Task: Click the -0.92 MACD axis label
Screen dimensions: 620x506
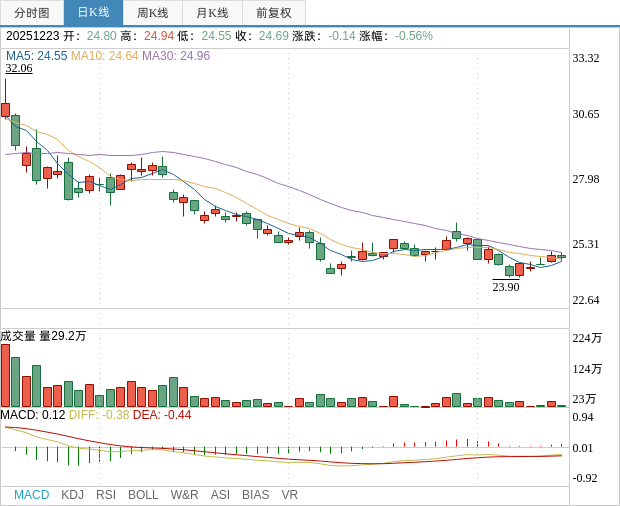Action: click(585, 478)
